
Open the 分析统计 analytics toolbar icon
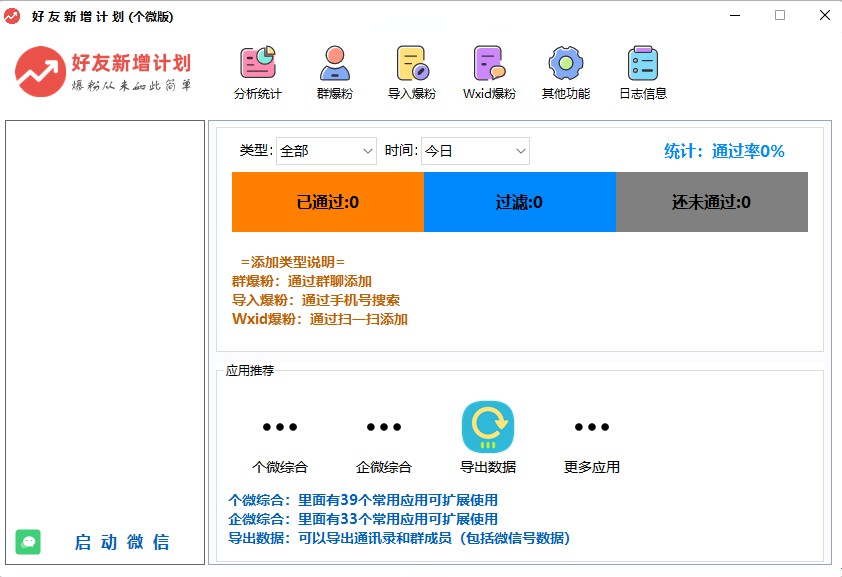pos(258,65)
